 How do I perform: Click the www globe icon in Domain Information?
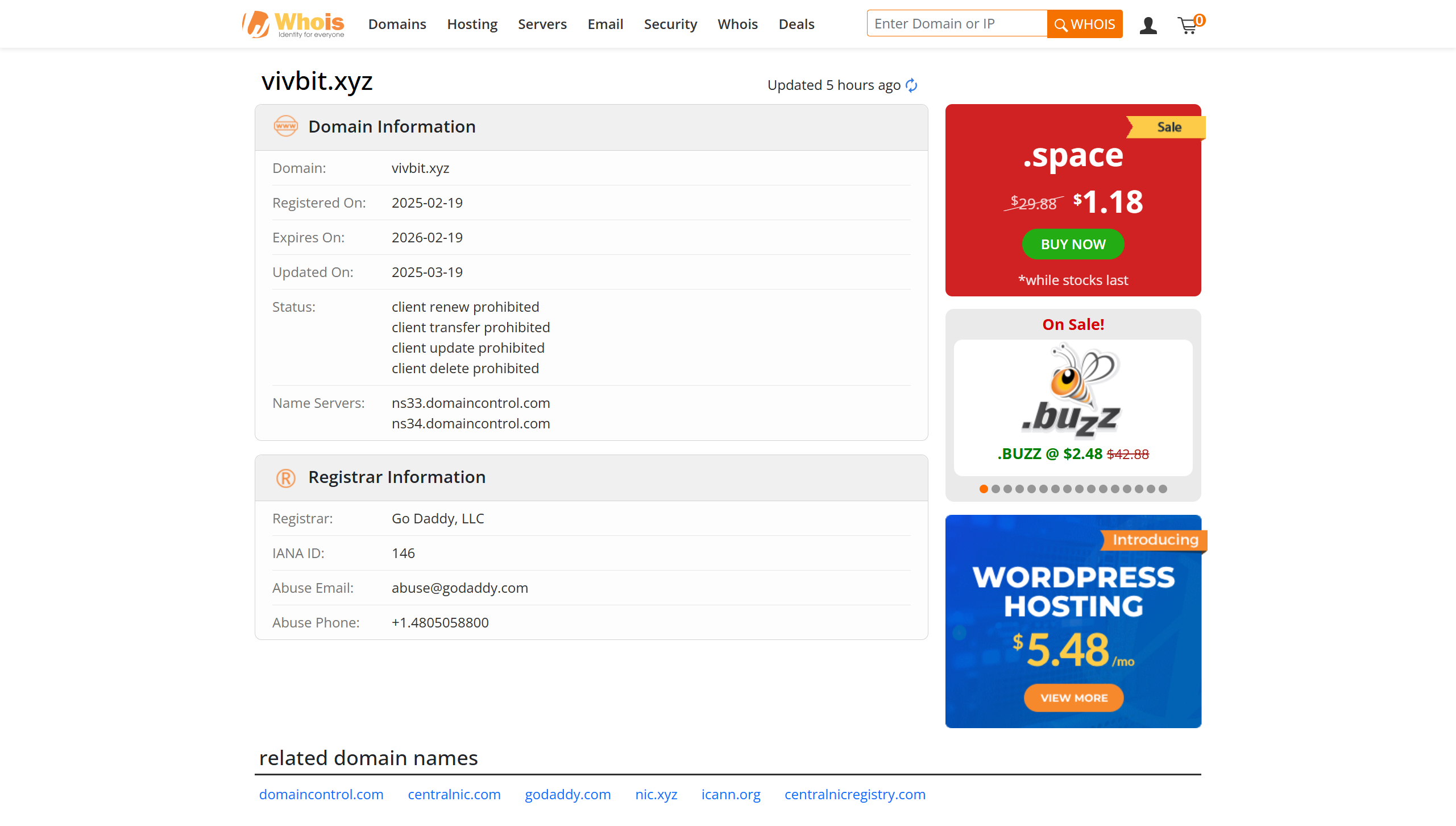pos(285,126)
